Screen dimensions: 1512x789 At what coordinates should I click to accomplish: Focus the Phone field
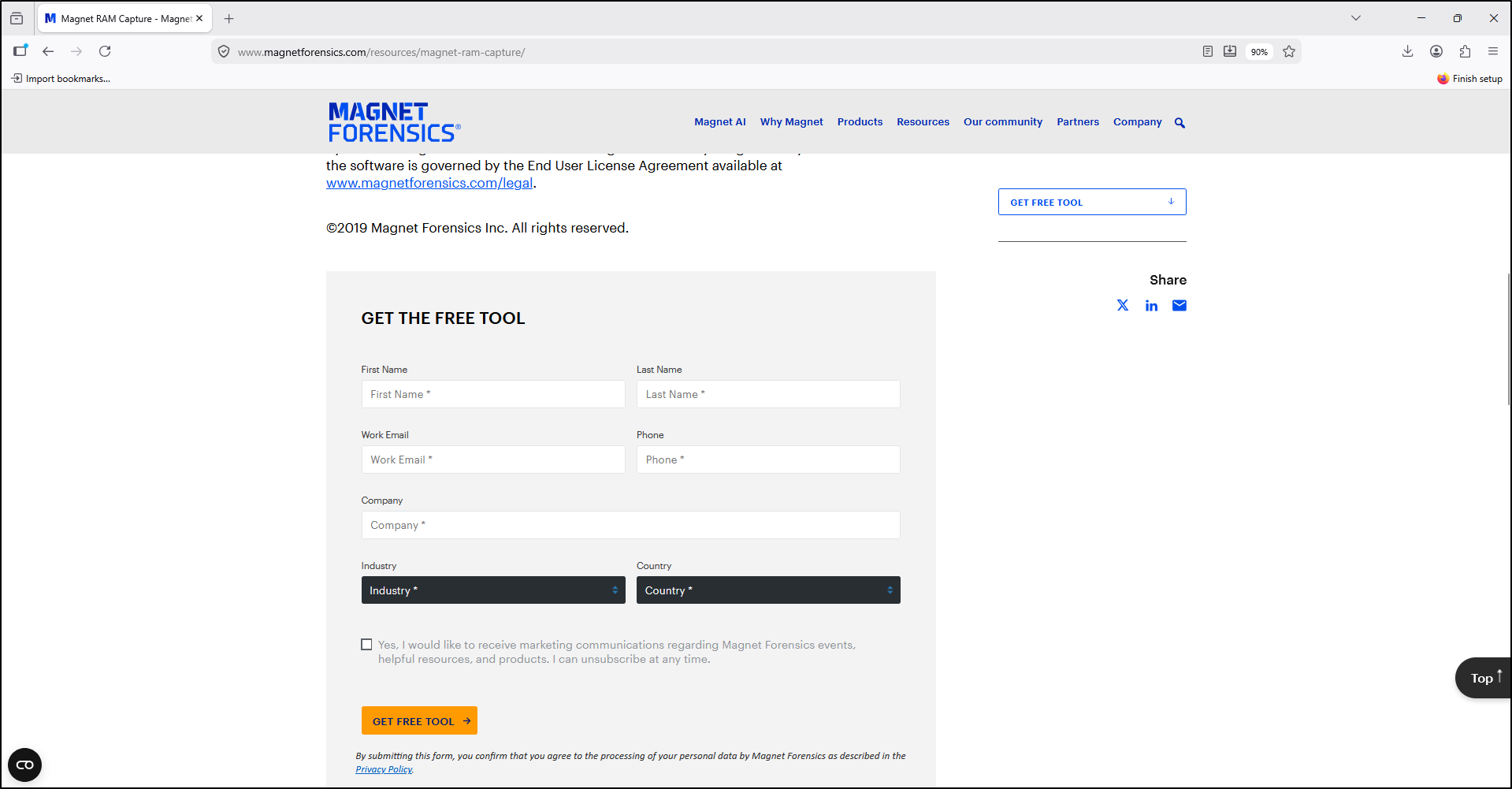point(768,460)
